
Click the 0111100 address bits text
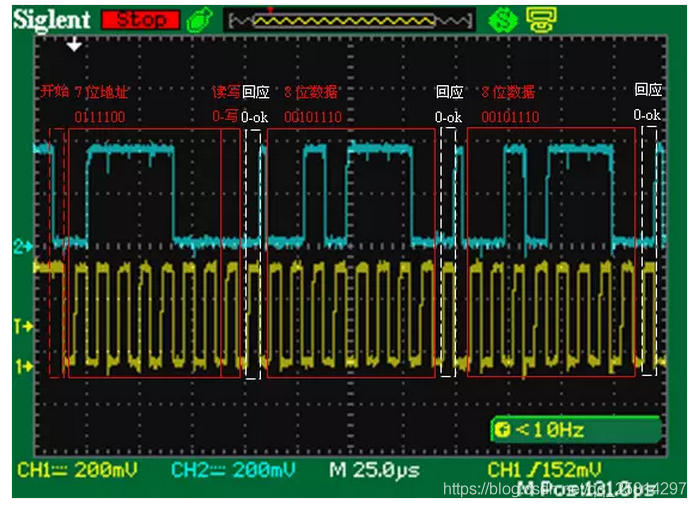[99, 116]
